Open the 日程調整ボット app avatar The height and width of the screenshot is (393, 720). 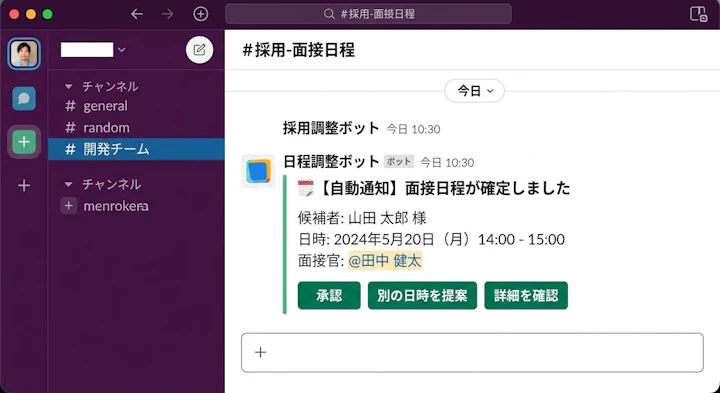click(258, 171)
